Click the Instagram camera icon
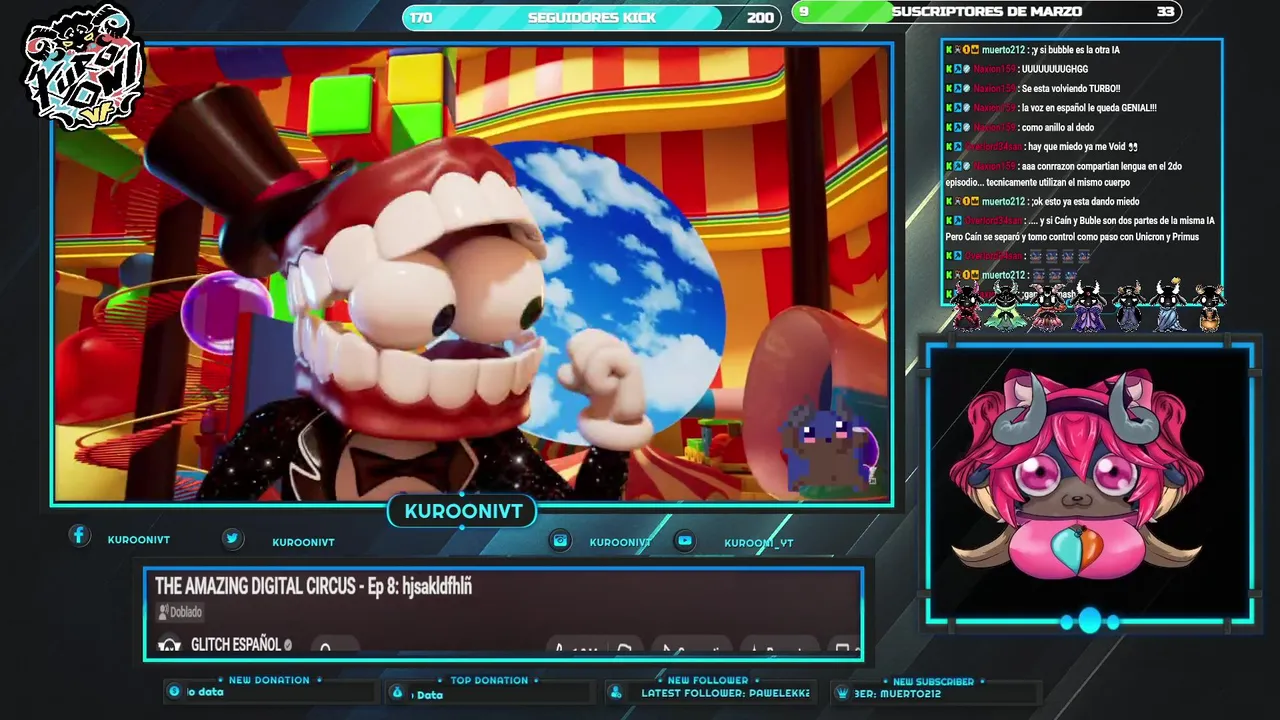 [x=561, y=540]
